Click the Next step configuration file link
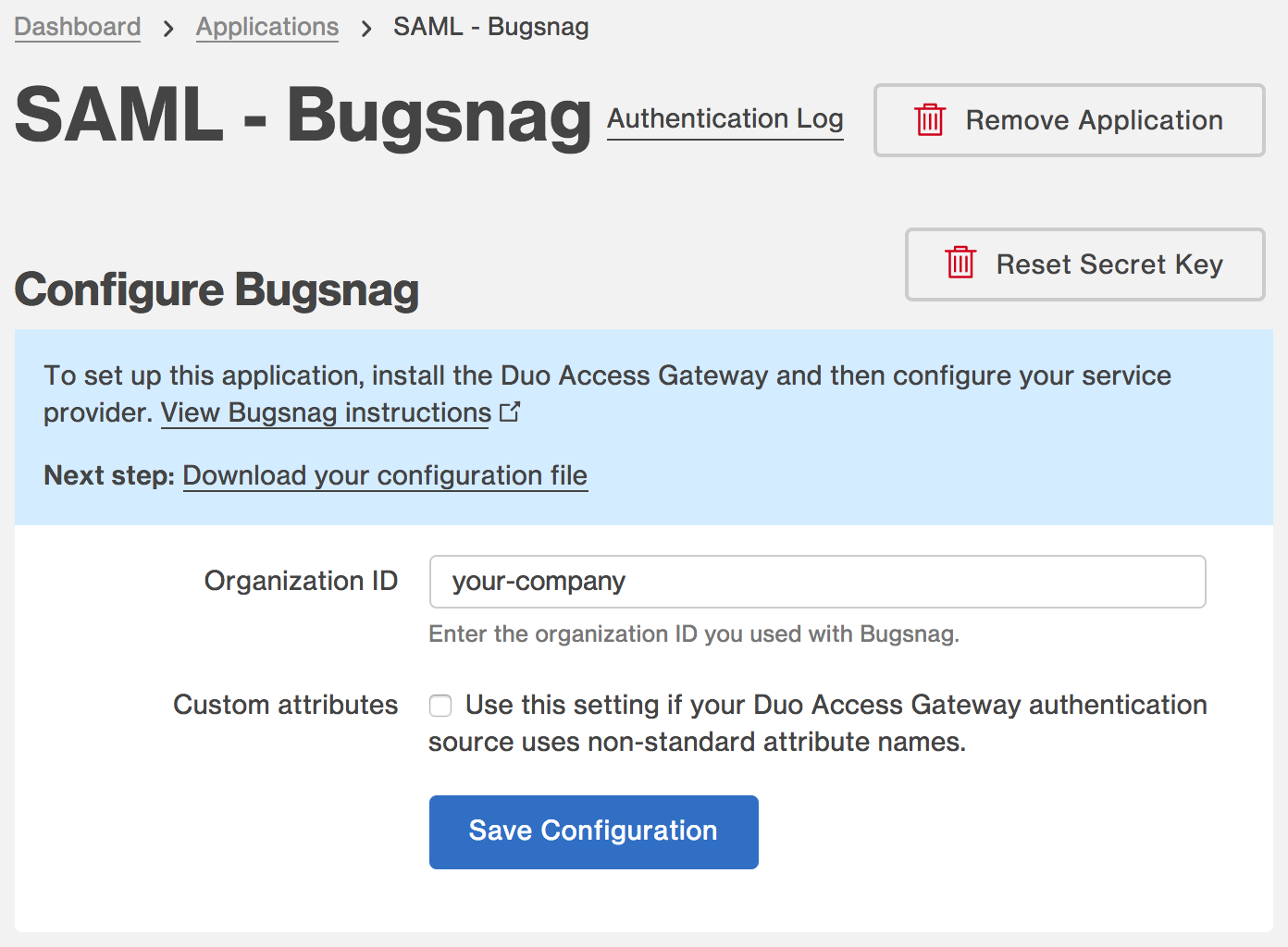1288x947 pixels. (x=385, y=475)
